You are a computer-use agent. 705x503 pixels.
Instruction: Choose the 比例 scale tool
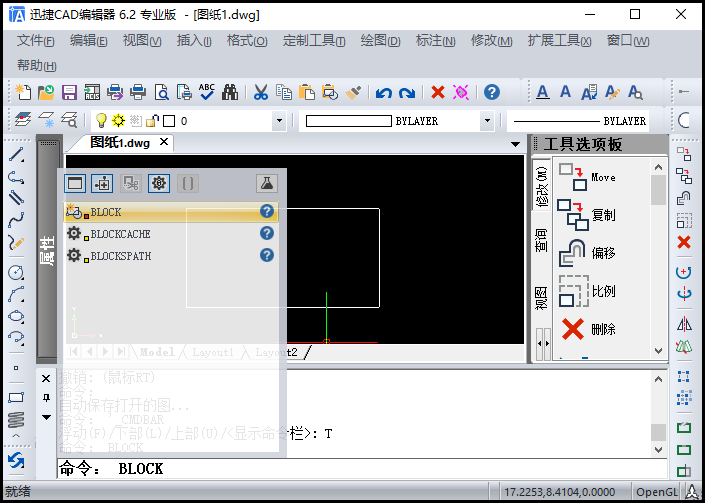587,291
